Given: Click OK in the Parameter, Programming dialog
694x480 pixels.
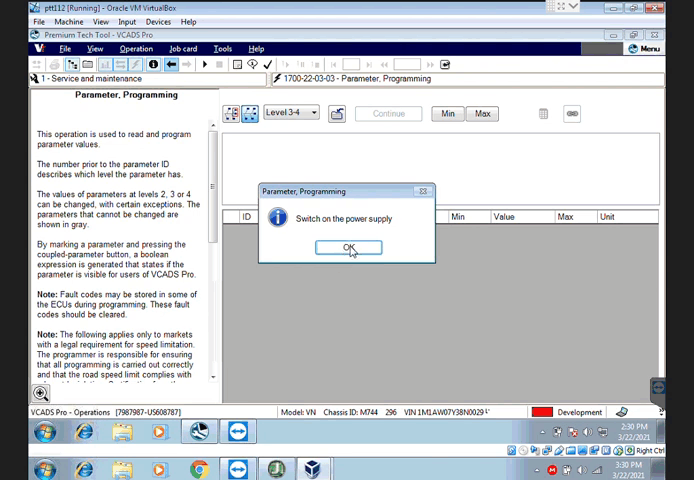Looking at the screenshot, I should click(348, 248).
